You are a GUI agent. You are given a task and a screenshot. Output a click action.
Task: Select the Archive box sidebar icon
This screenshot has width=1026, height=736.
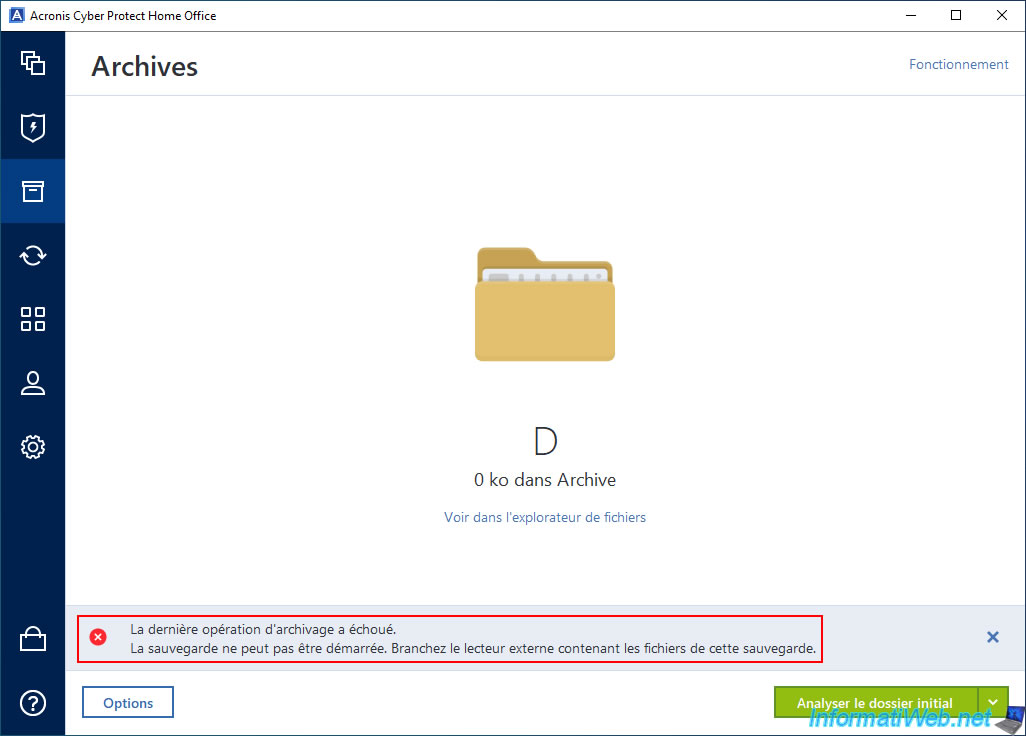pyautogui.click(x=33, y=191)
